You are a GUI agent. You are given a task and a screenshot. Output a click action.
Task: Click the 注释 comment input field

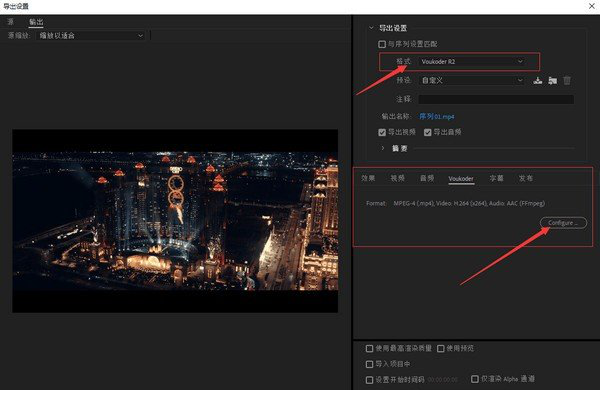[496, 100]
